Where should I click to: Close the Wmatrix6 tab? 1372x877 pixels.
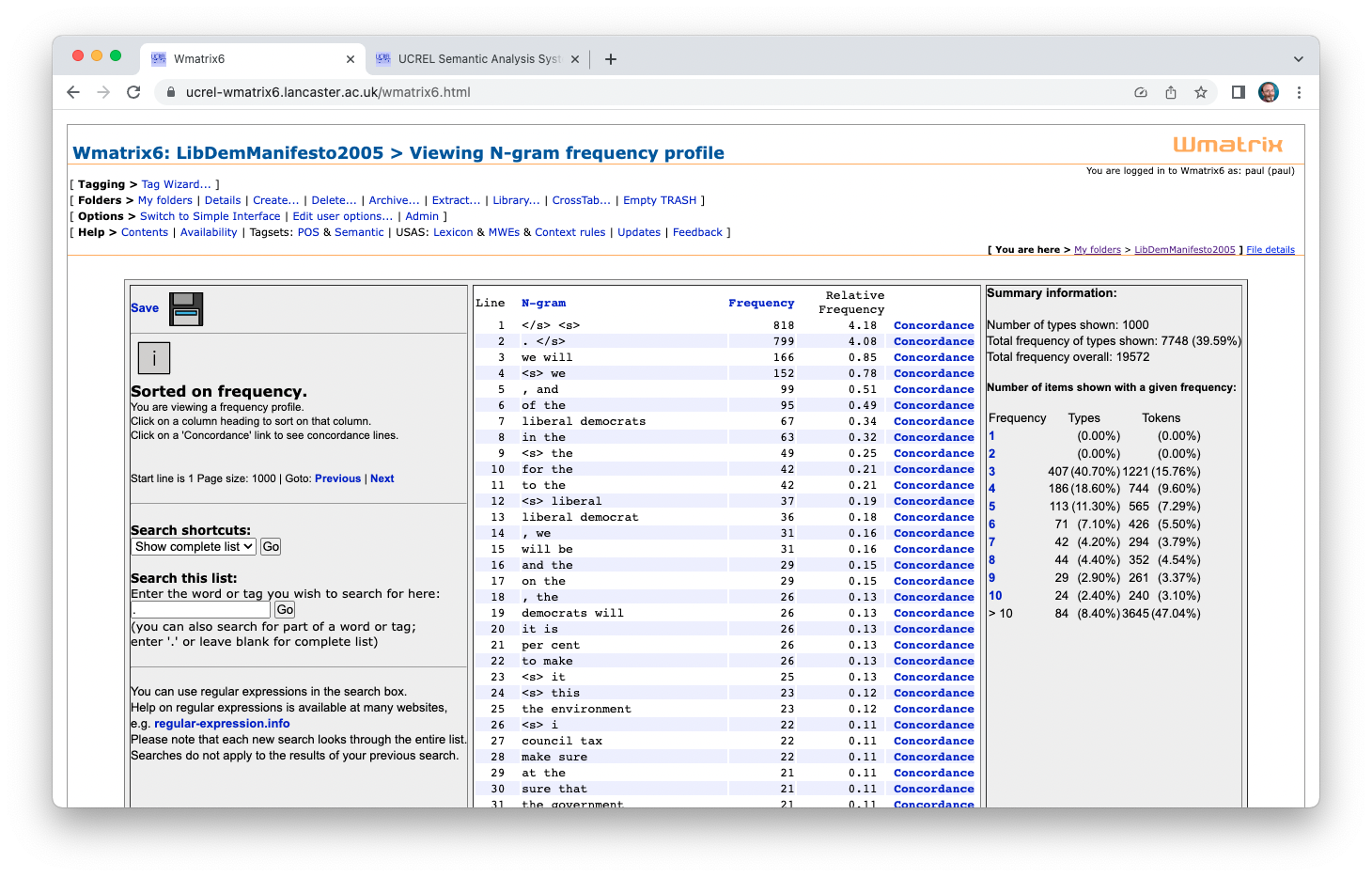pos(351,59)
